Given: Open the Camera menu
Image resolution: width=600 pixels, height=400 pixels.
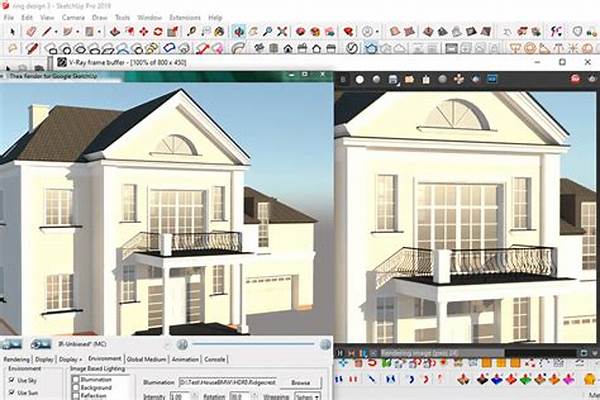Looking at the screenshot, I should [x=73, y=17].
